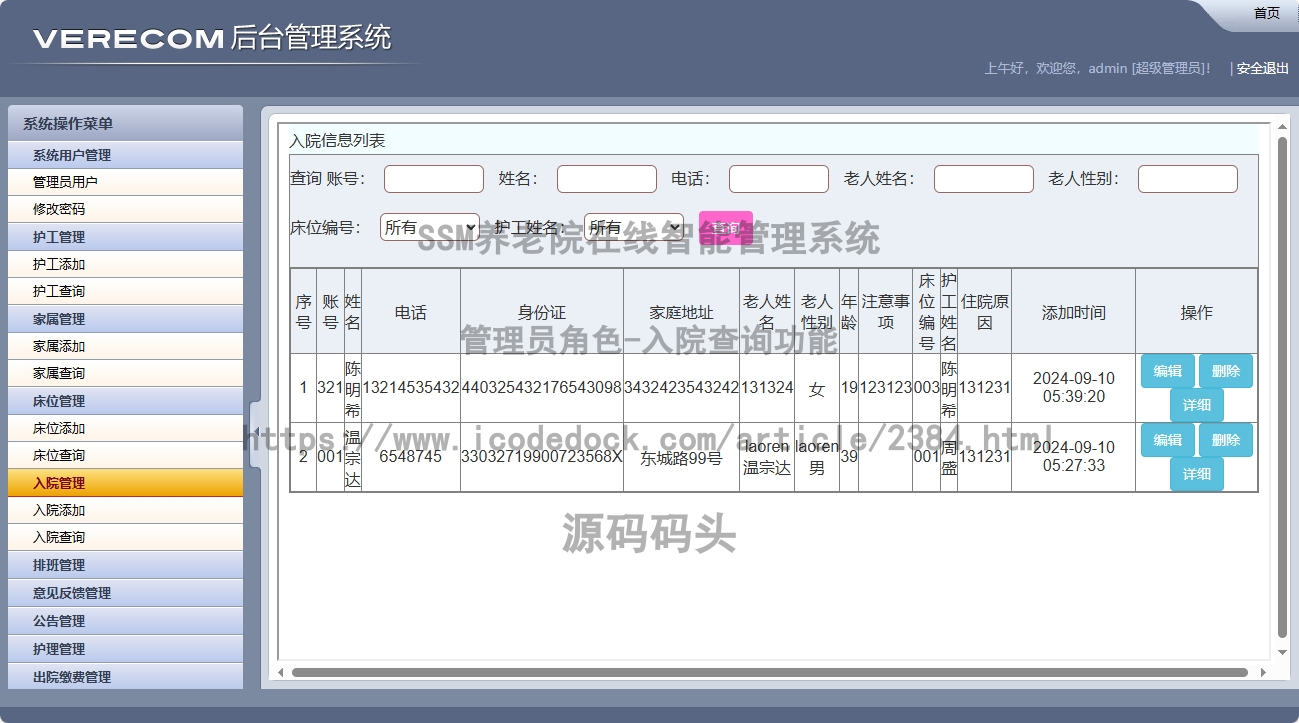This screenshot has height=723, width=1299.
Task: Focus the 老人姓名 search input
Action: (984, 179)
